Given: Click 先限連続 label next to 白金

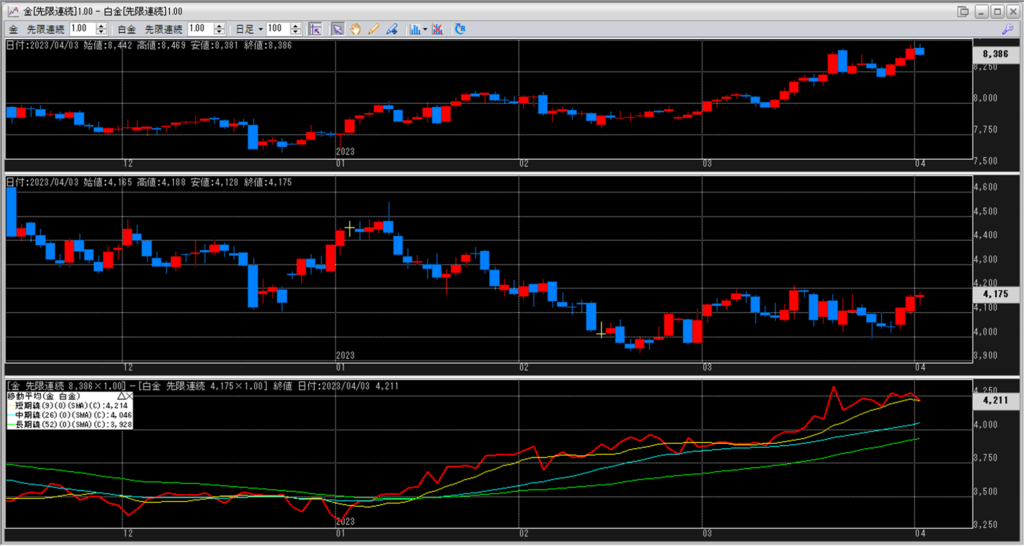Looking at the screenshot, I should click(163, 29).
